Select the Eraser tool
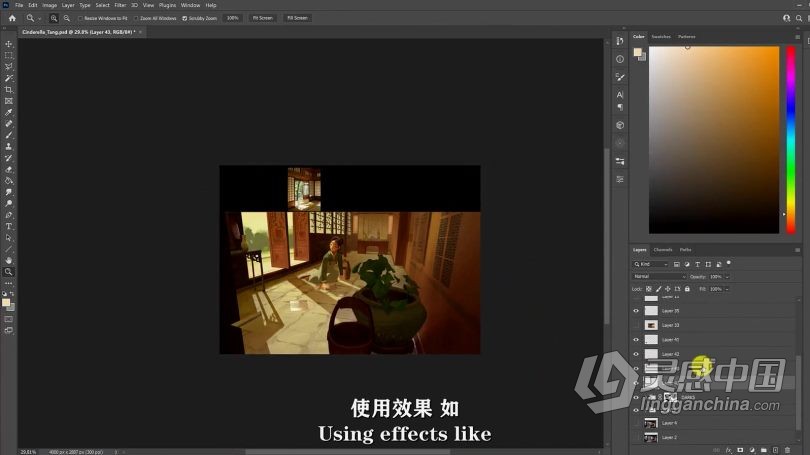This screenshot has width=810, height=455. point(9,169)
